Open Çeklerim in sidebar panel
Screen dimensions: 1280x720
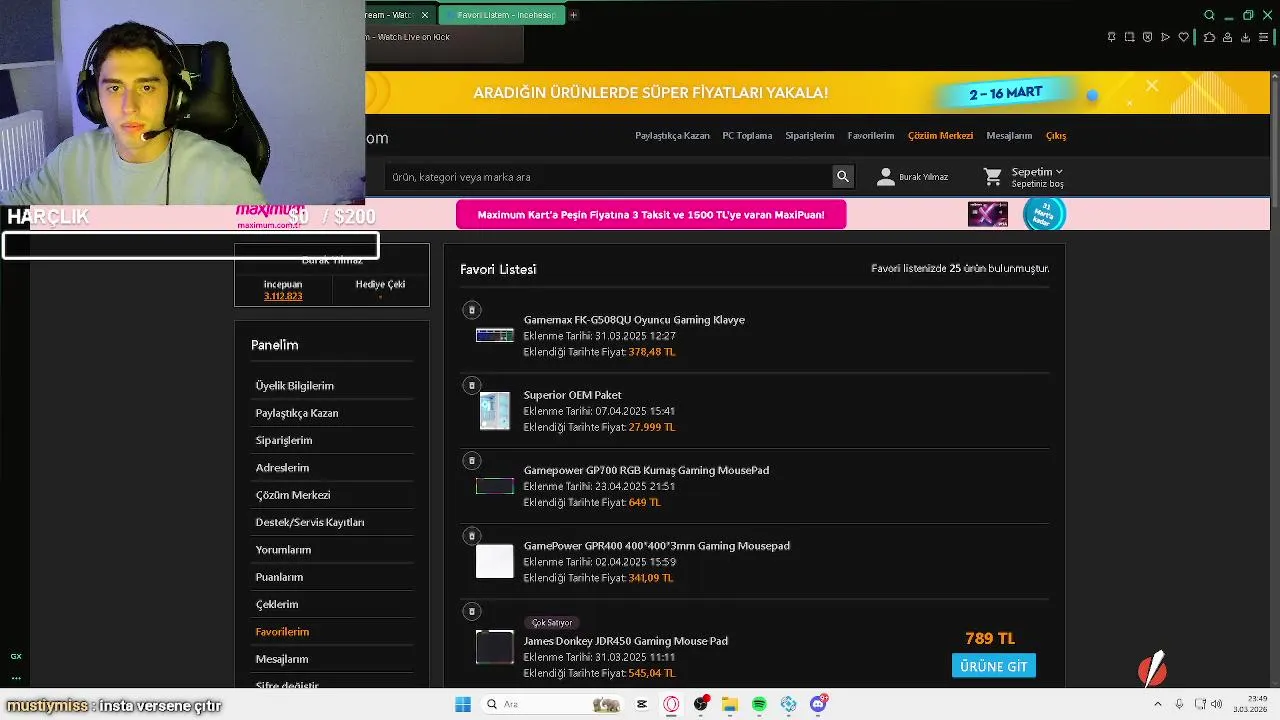pyautogui.click(x=277, y=604)
